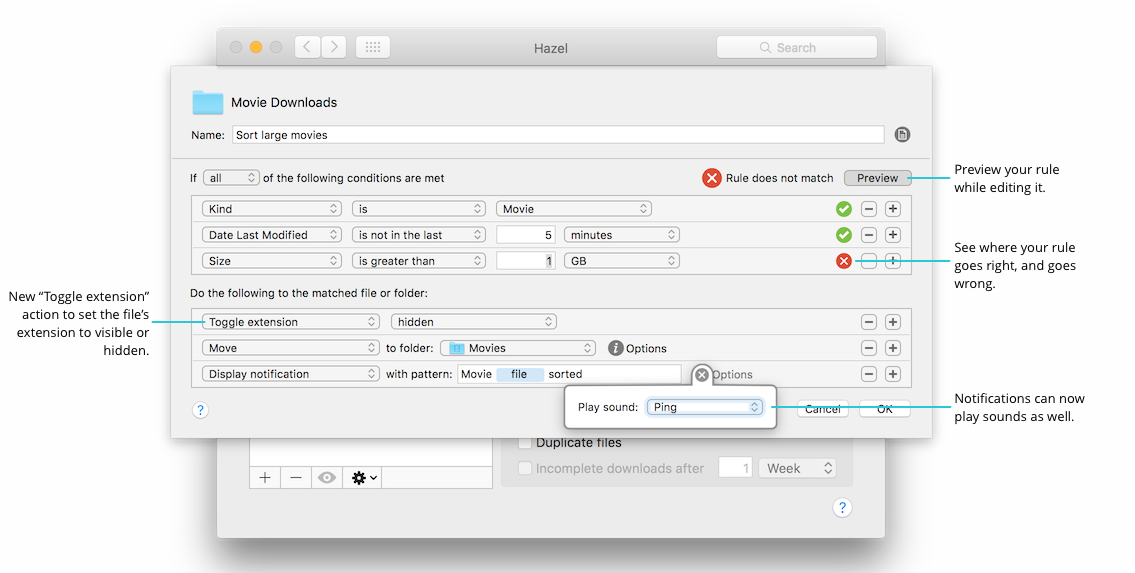Remove Date Last Modified condition with minus

tap(869, 235)
